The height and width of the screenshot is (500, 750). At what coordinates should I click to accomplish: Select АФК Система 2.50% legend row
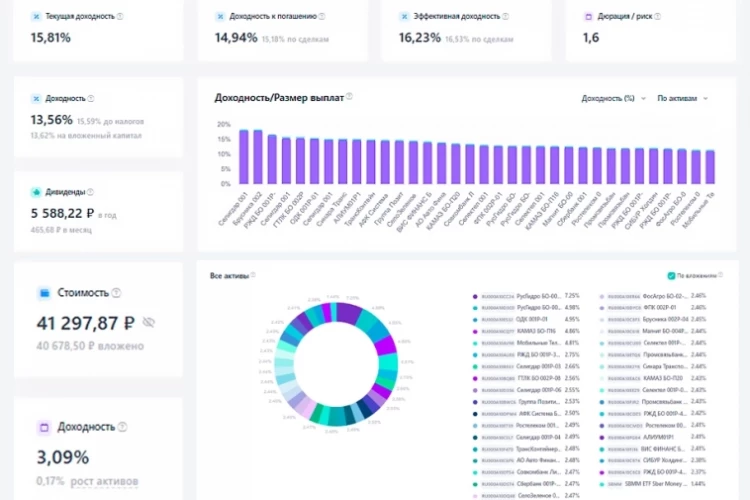pos(526,414)
